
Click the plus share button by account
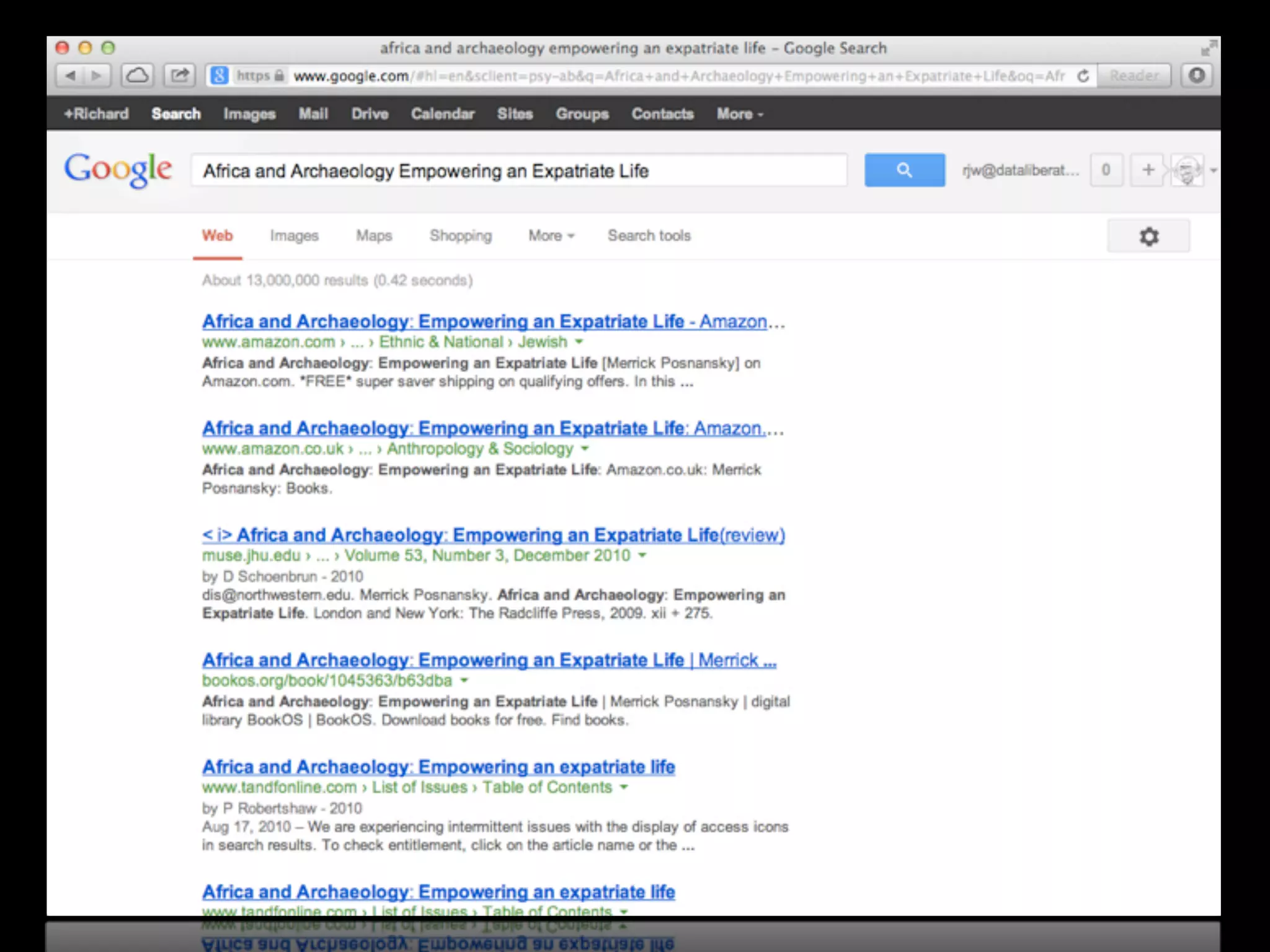pos(1148,170)
